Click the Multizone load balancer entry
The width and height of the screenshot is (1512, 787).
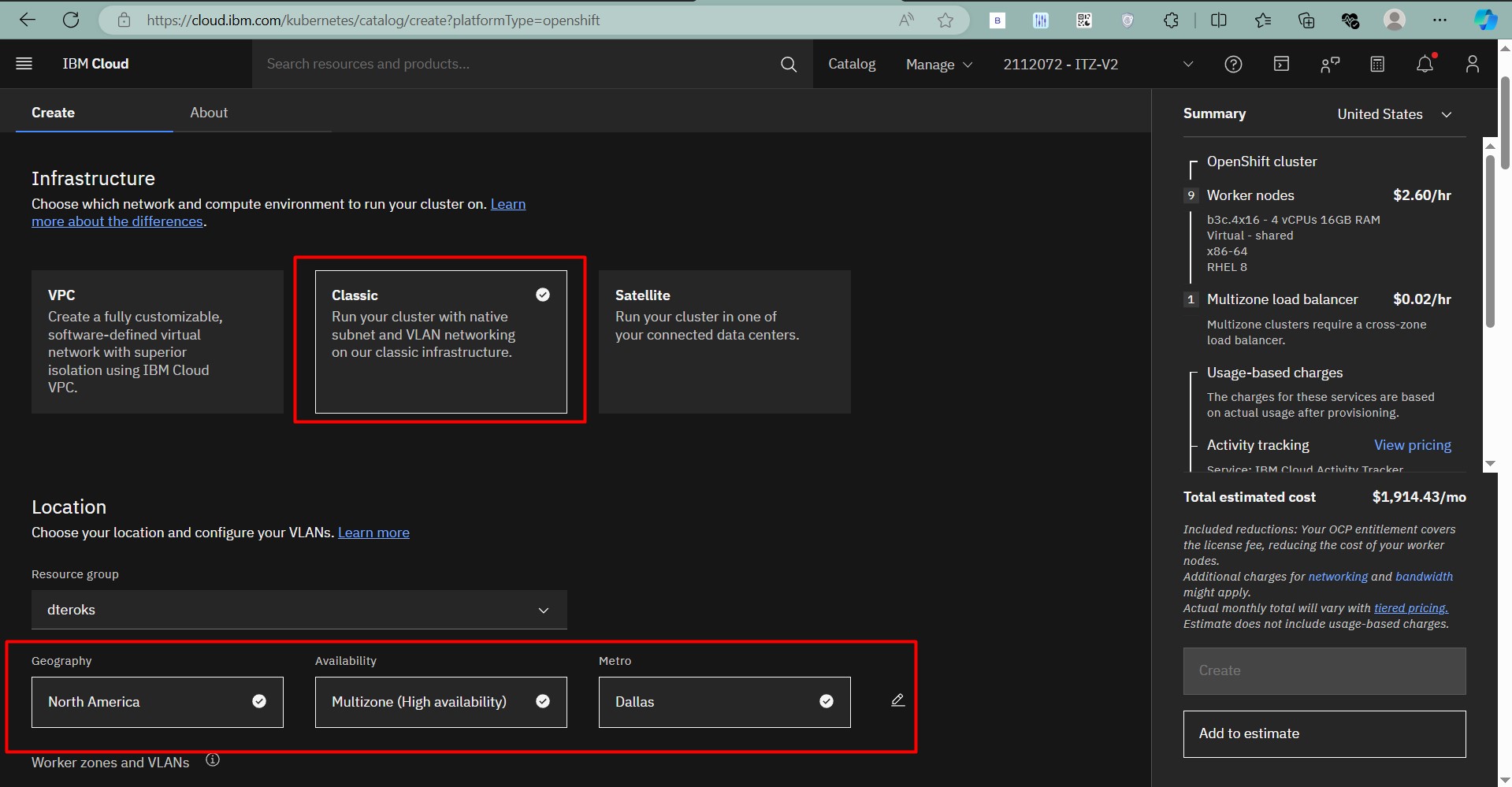tap(1282, 299)
